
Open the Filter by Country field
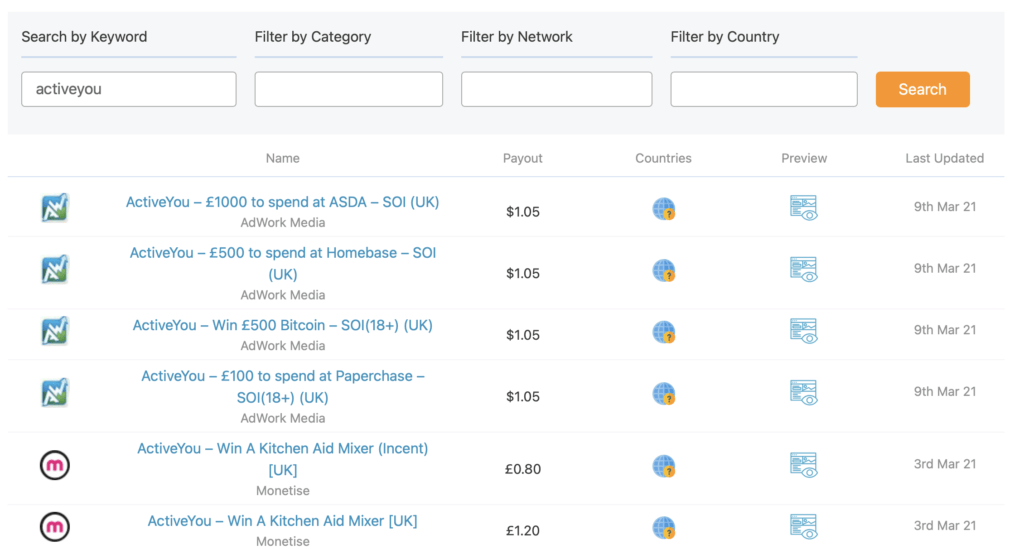(x=763, y=89)
